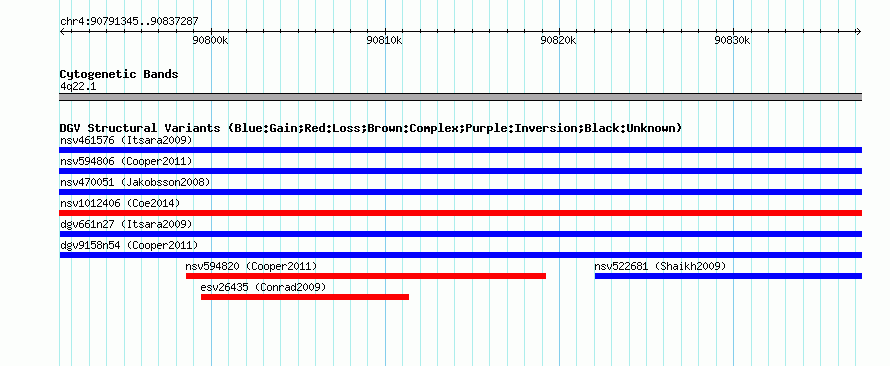Open the nsv594806 (Cooper2011) label
The image size is (890, 366).
tap(126, 161)
